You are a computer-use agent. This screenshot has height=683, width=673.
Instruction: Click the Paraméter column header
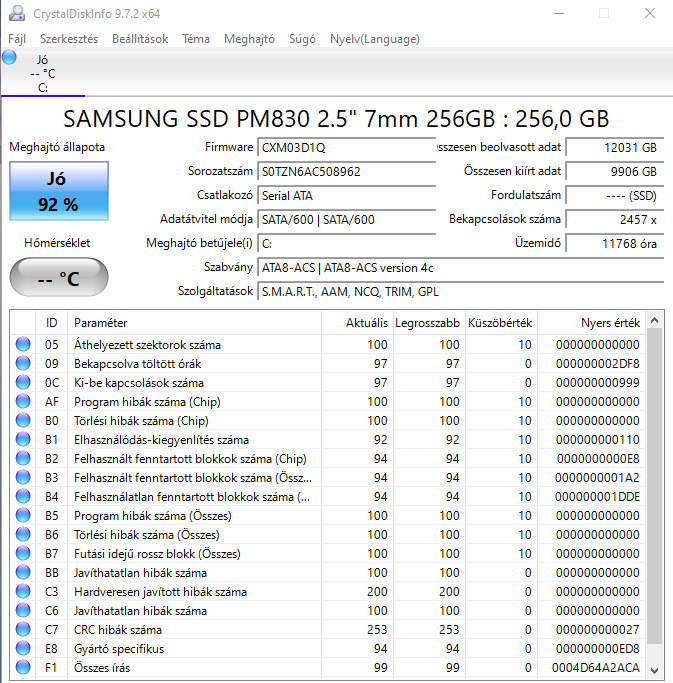[195, 323]
